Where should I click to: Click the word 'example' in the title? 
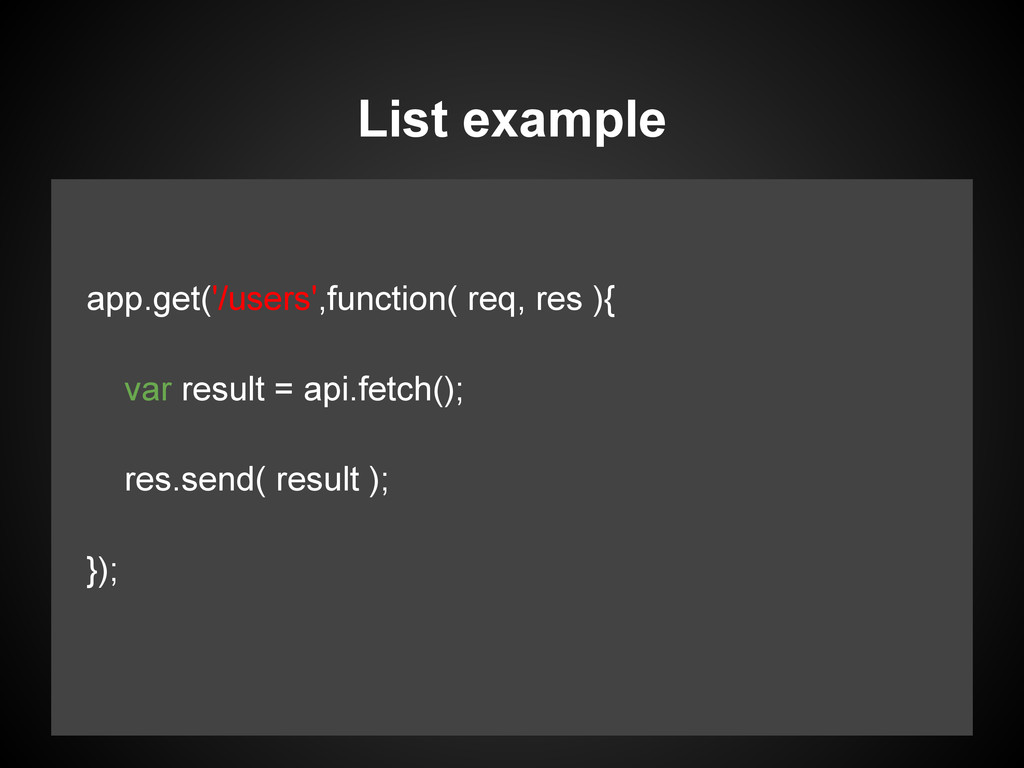(x=564, y=122)
